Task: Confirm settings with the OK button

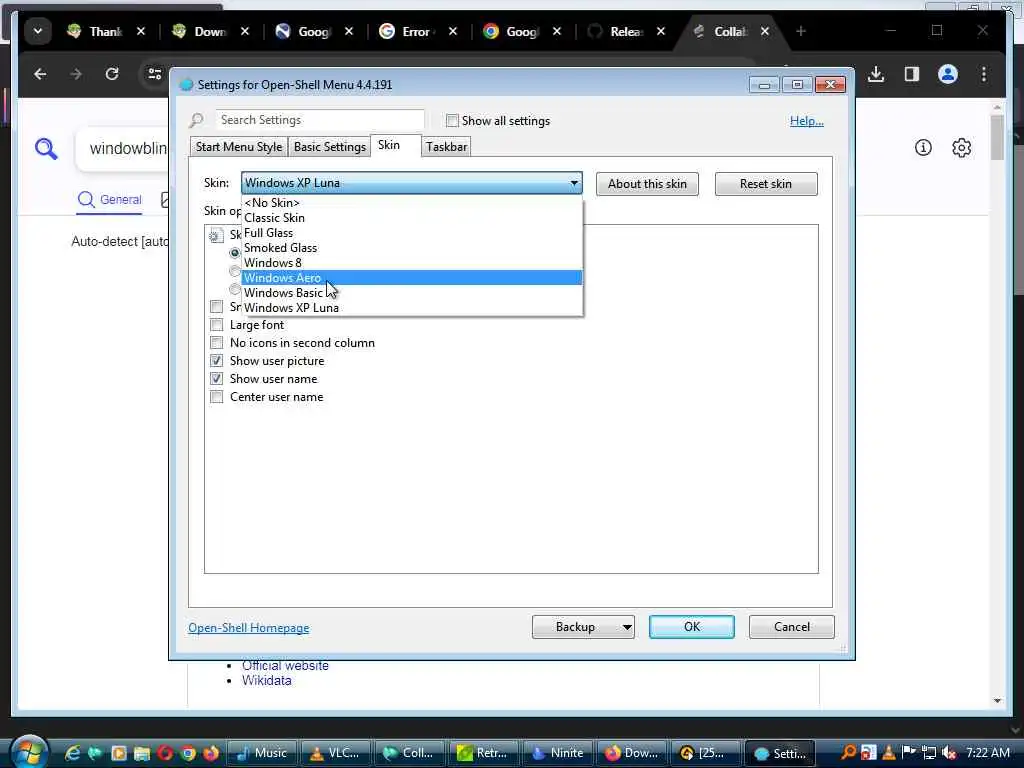Action: [692, 627]
